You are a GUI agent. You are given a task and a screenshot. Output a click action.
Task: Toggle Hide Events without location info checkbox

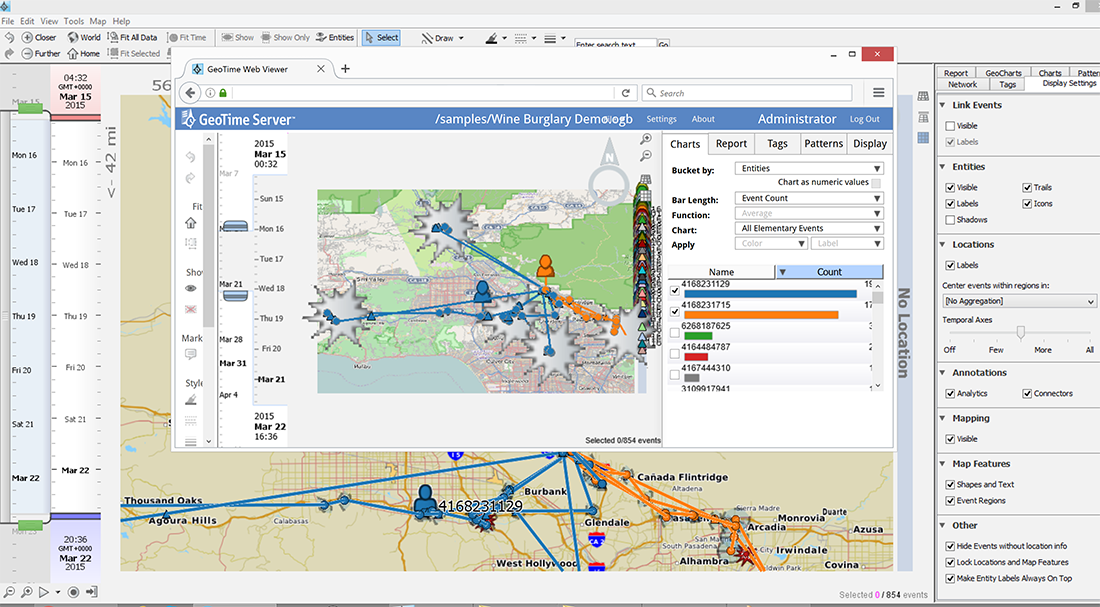coord(950,546)
